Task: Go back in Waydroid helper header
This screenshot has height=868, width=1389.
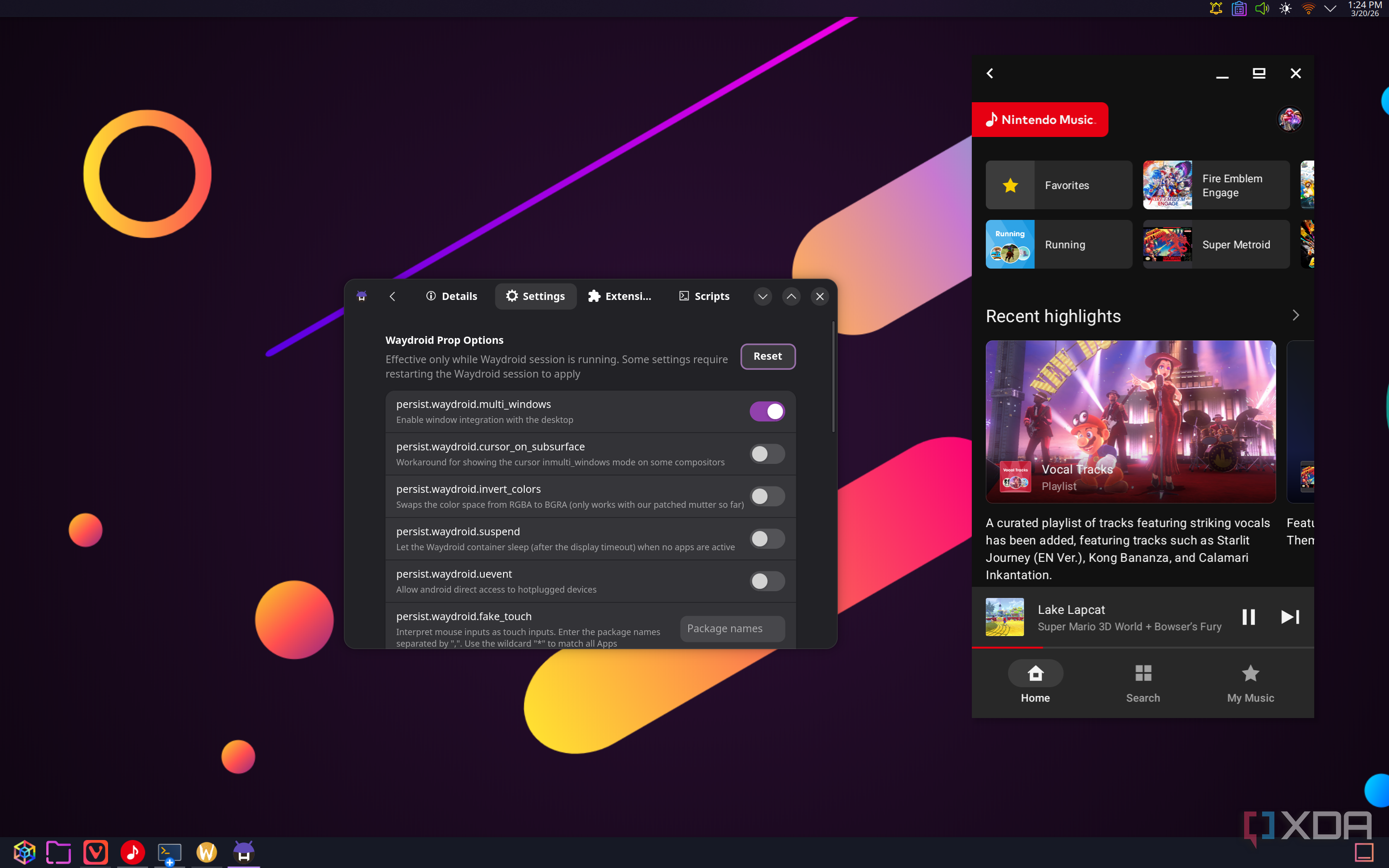Action: tap(392, 296)
